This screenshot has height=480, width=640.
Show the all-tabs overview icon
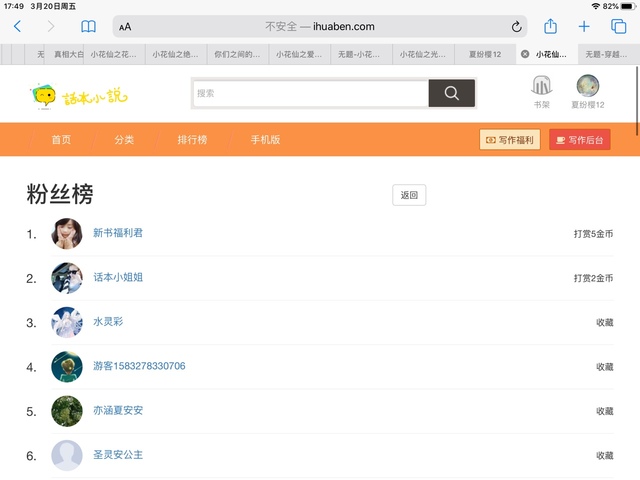pyautogui.click(x=618, y=26)
